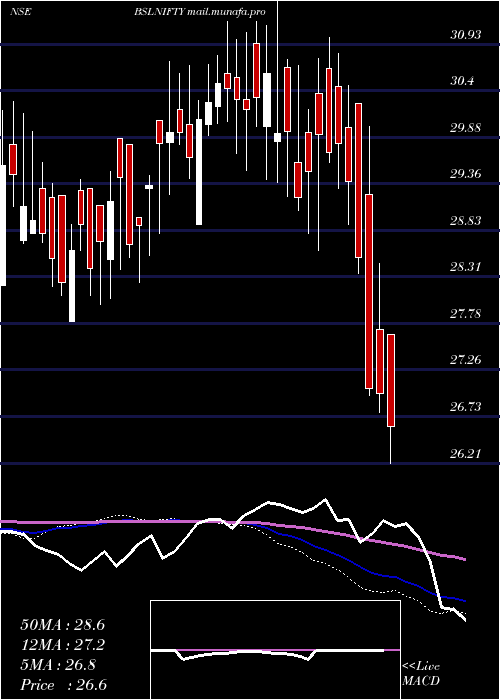Select the 30.93 price level label

pos(466,34)
